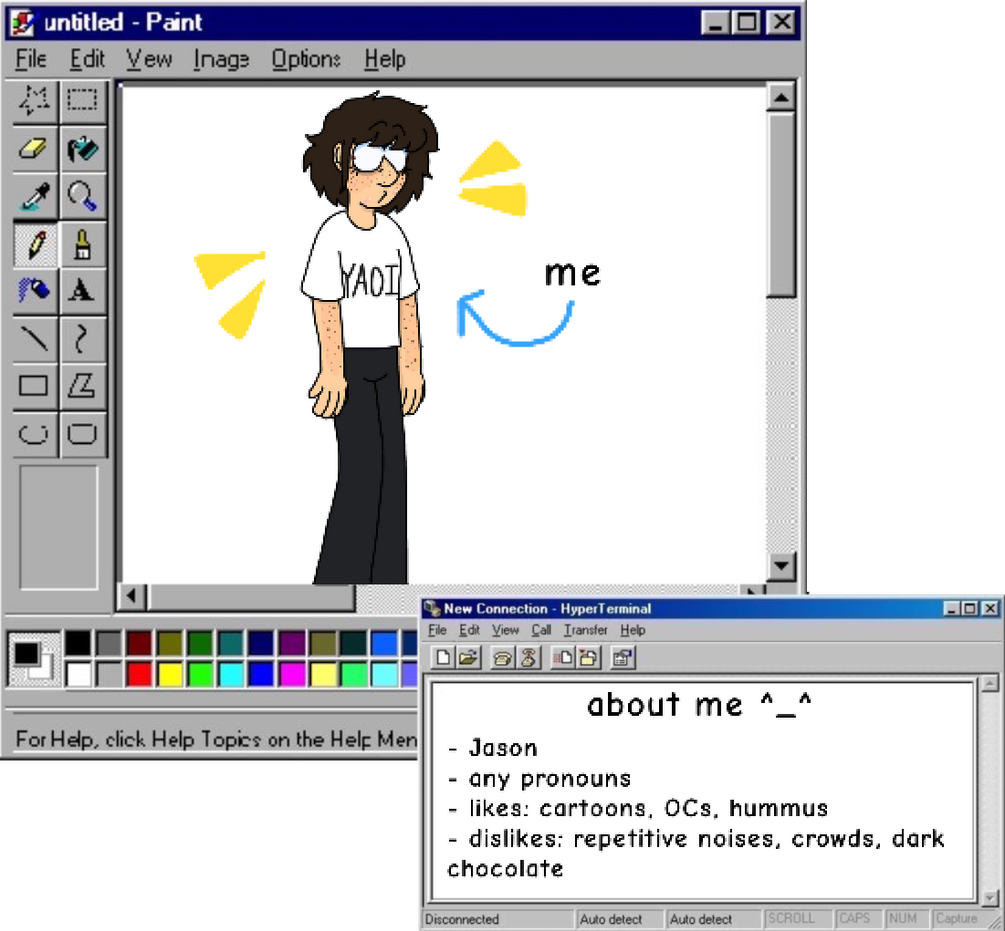Pick the Eraser tool
Screen dimensions: 1005x931
(35, 148)
